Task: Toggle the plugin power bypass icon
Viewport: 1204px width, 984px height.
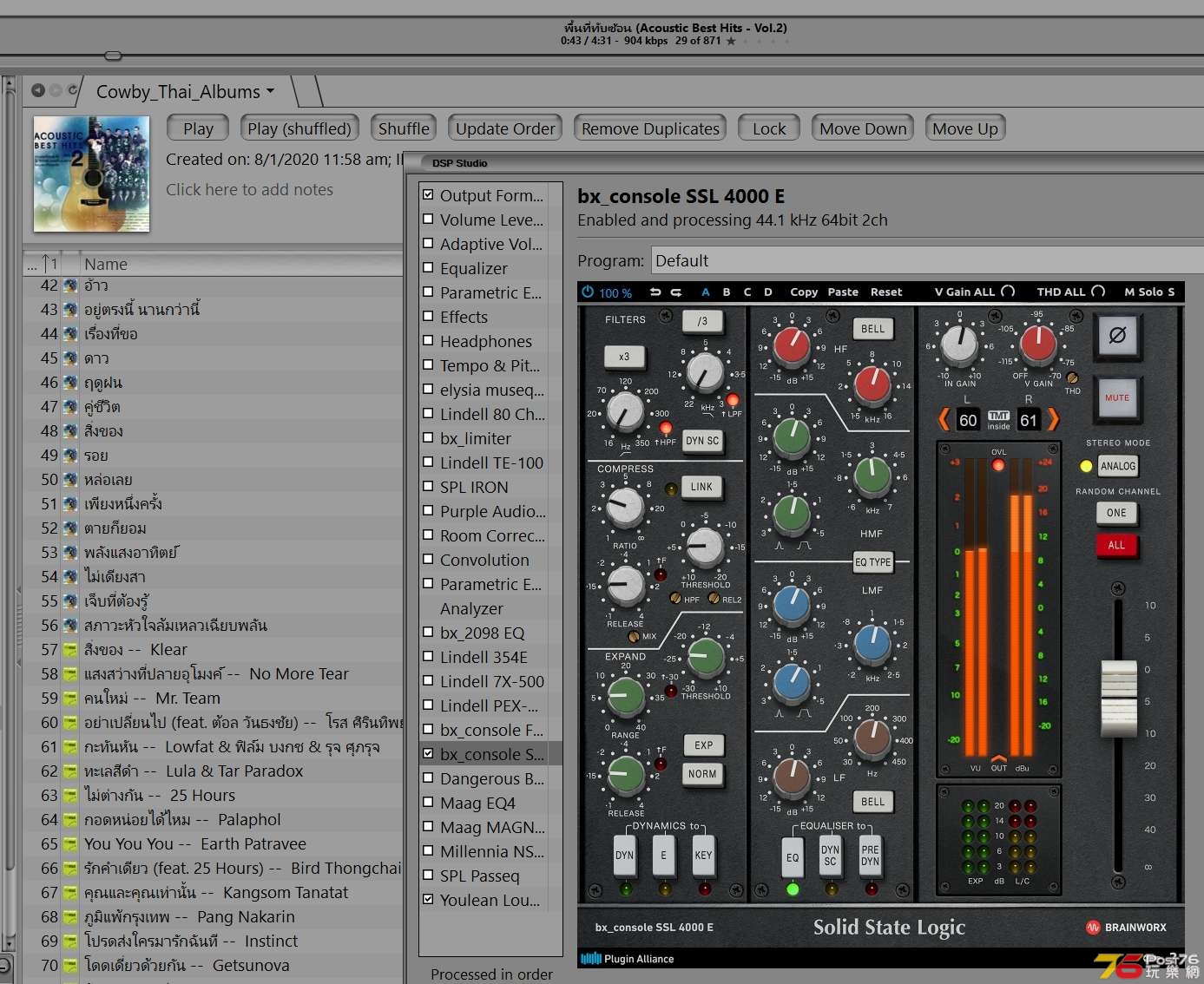Action: tap(588, 292)
